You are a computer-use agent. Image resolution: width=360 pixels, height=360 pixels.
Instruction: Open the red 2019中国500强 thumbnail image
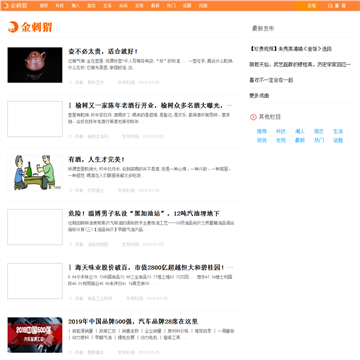click(x=35, y=335)
